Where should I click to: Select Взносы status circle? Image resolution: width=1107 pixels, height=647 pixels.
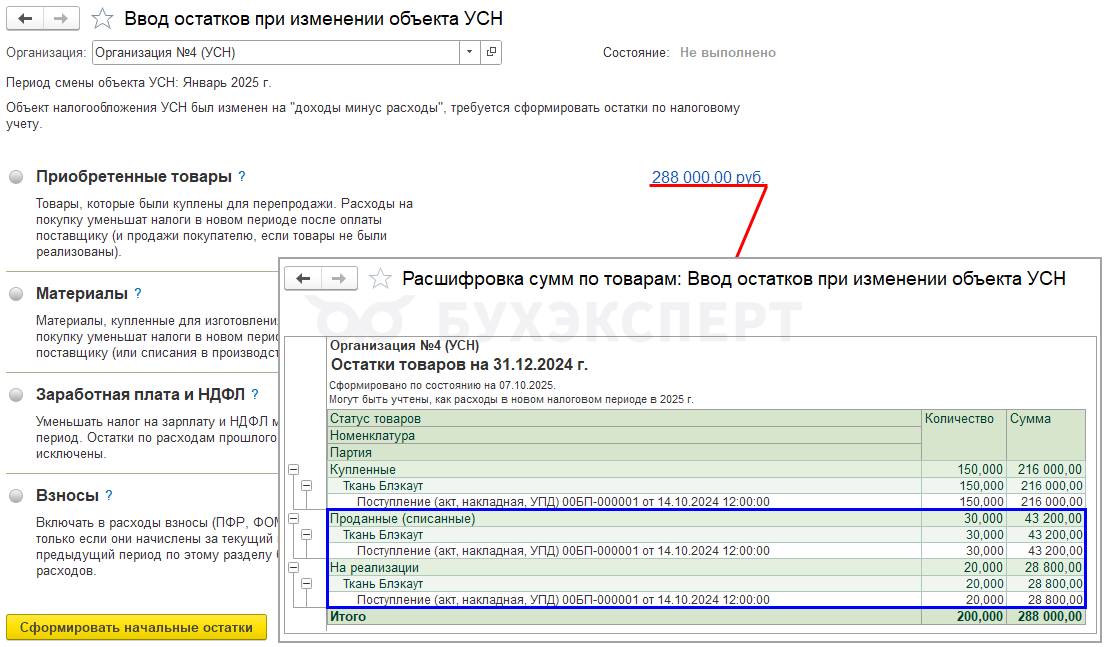[16, 496]
